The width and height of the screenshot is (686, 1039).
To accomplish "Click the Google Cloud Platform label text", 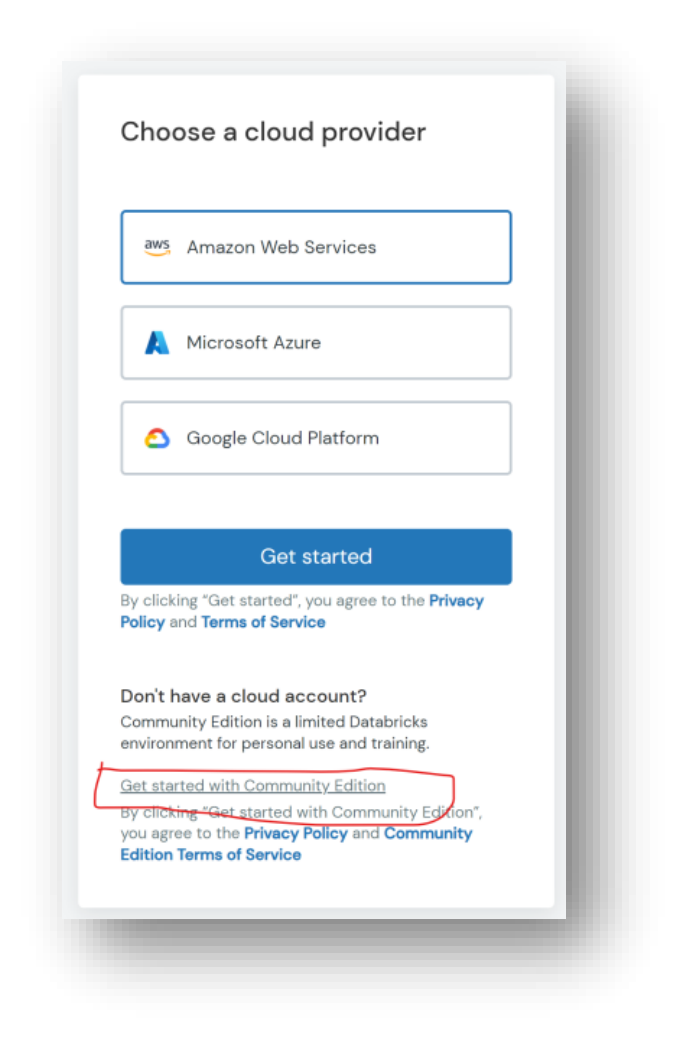I will coord(283,438).
